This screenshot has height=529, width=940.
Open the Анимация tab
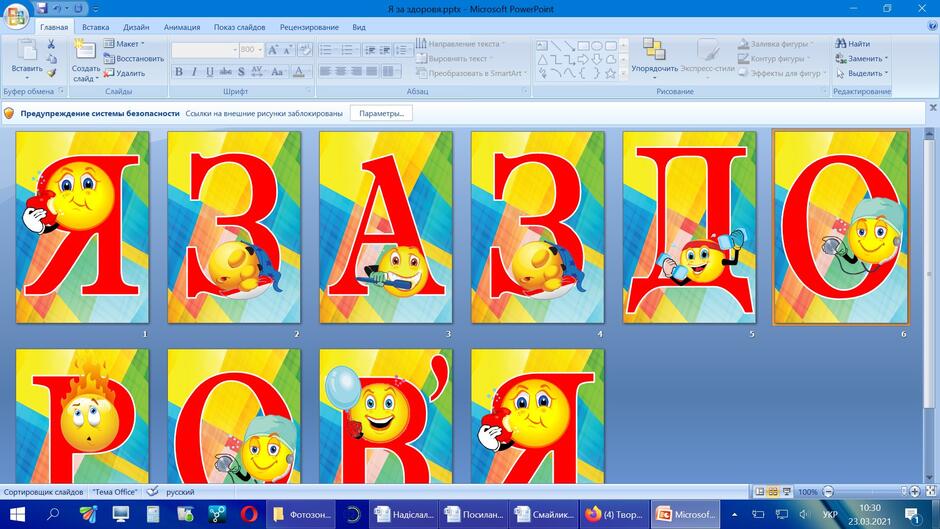[x=182, y=27]
